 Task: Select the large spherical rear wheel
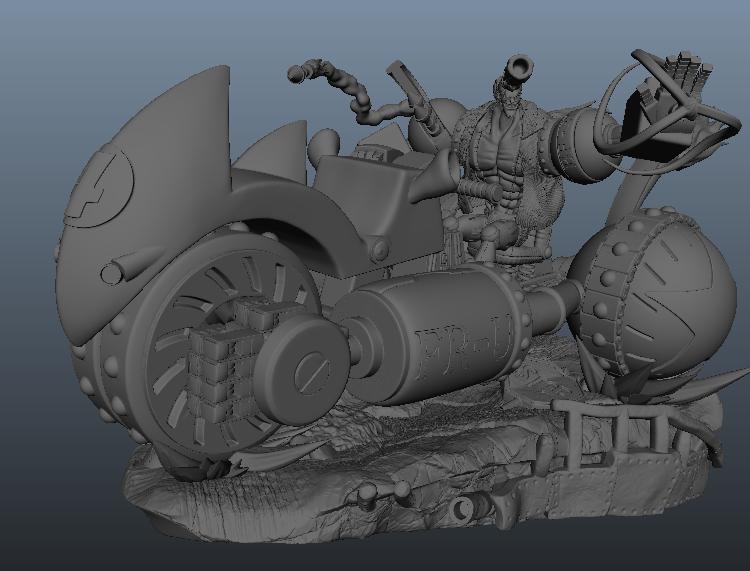pyautogui.click(x=655, y=294)
